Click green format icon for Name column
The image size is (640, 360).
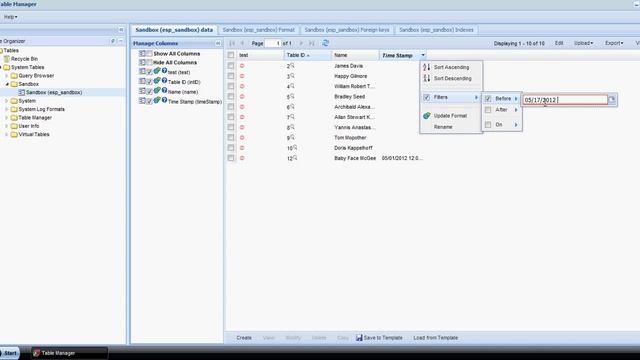(157, 90)
